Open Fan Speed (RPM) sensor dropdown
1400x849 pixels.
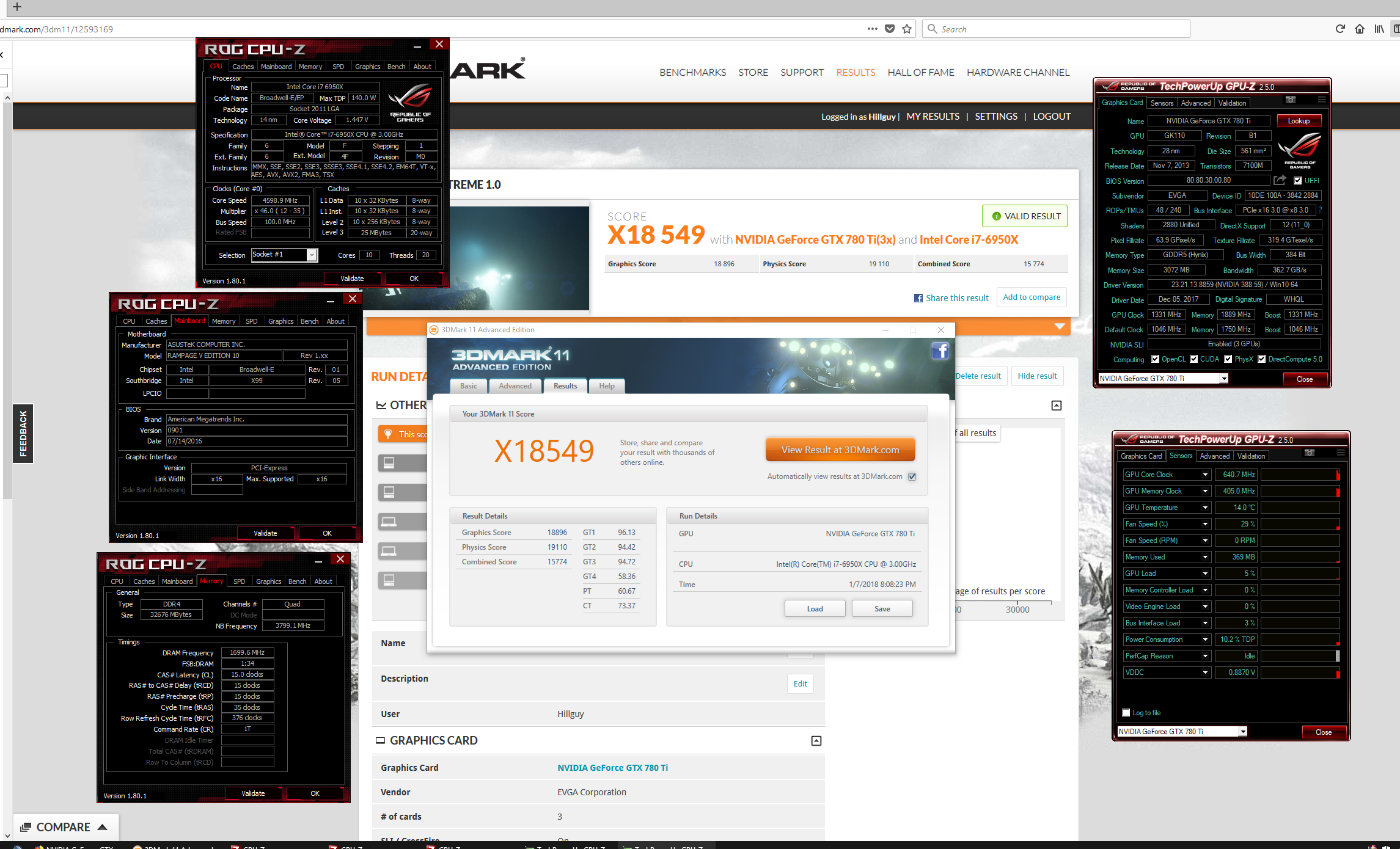click(1205, 541)
